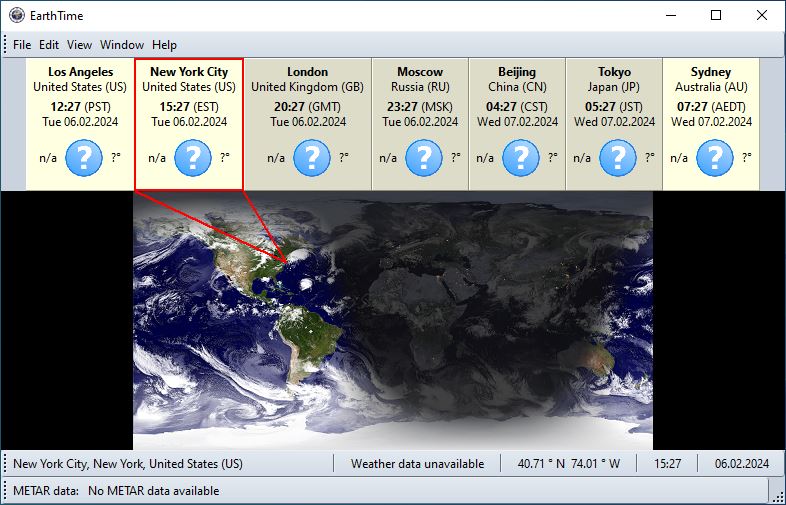Click China (CN) country label
The image size is (786, 505).
517,87
